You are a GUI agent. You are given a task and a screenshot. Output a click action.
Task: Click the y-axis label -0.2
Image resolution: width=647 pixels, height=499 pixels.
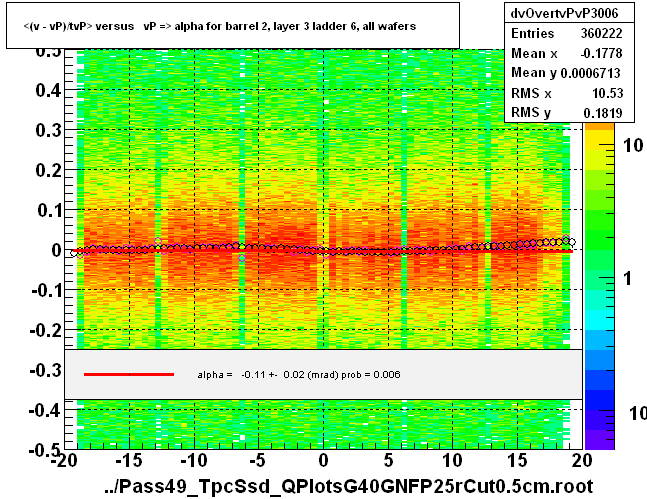46,330
